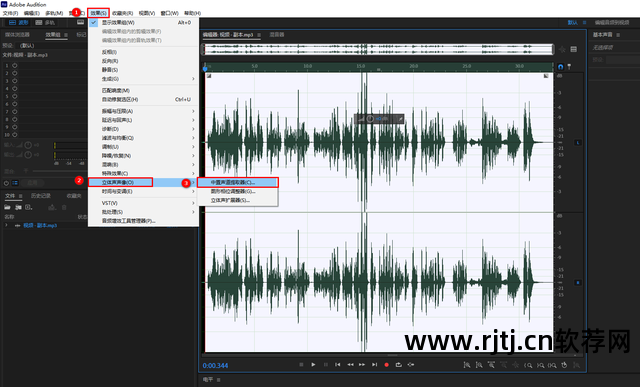Click Move Playhead to Previous icon
Image resolution: width=640 pixels, height=387 pixels.
coord(338,365)
